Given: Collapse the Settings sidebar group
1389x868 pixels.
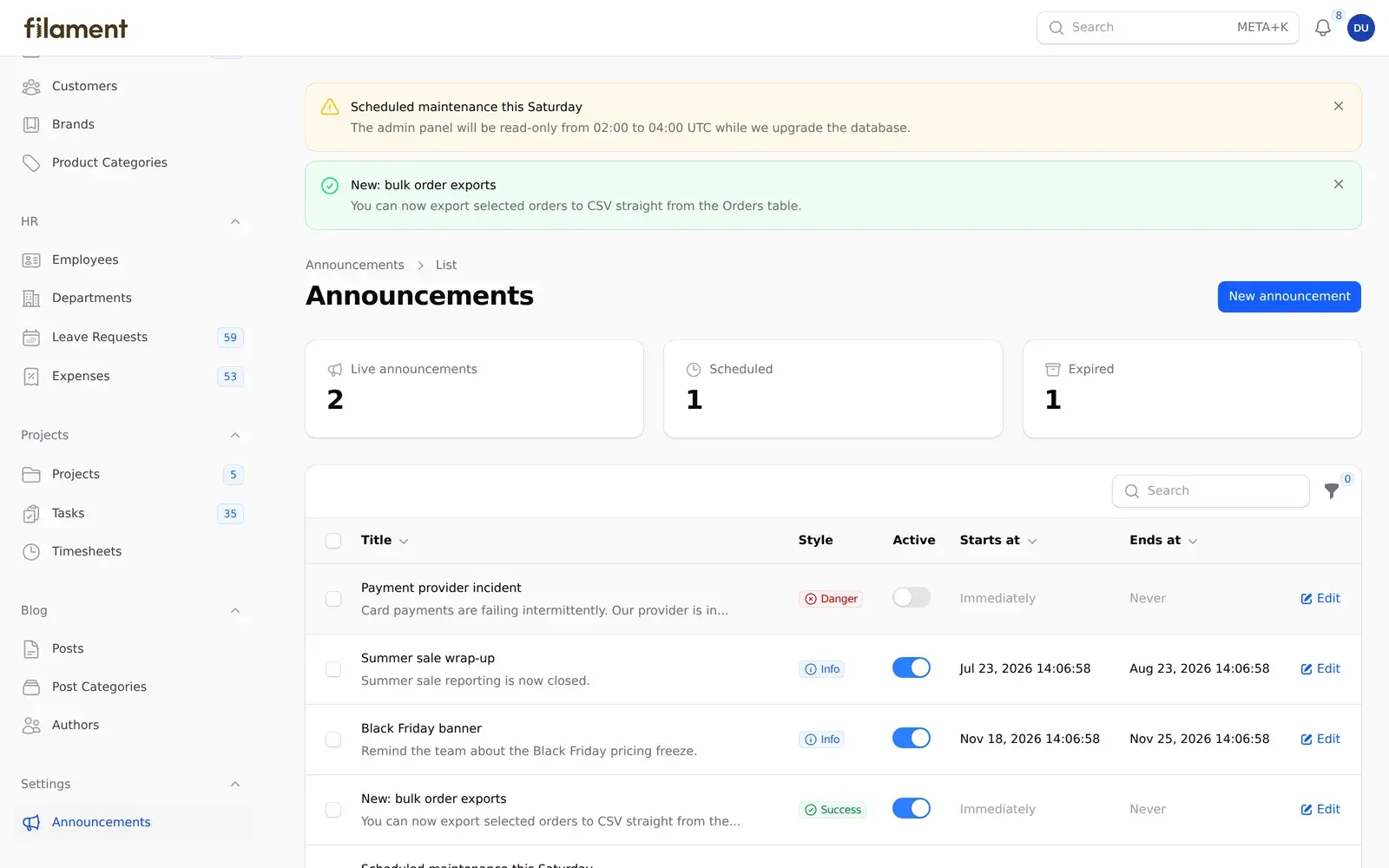Looking at the screenshot, I should coord(235,785).
